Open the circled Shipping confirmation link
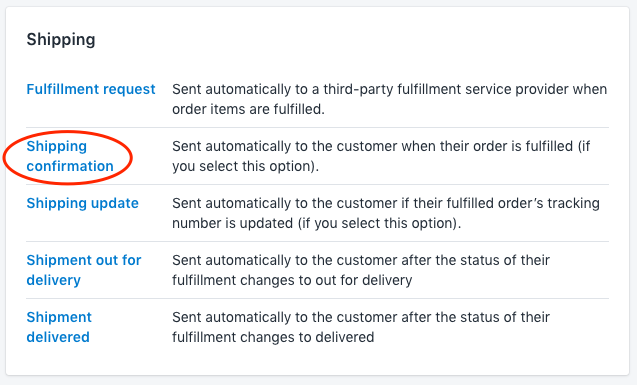This screenshot has height=385, width=637. [70, 156]
